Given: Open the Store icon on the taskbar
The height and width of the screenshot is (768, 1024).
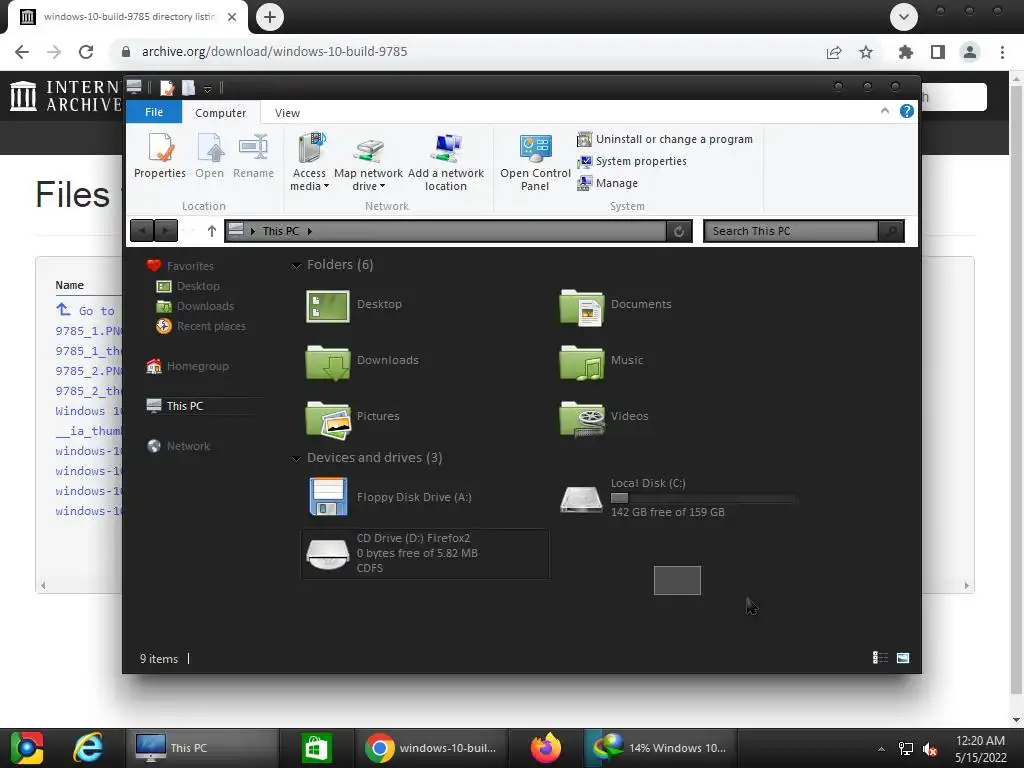Looking at the screenshot, I should pos(317,748).
